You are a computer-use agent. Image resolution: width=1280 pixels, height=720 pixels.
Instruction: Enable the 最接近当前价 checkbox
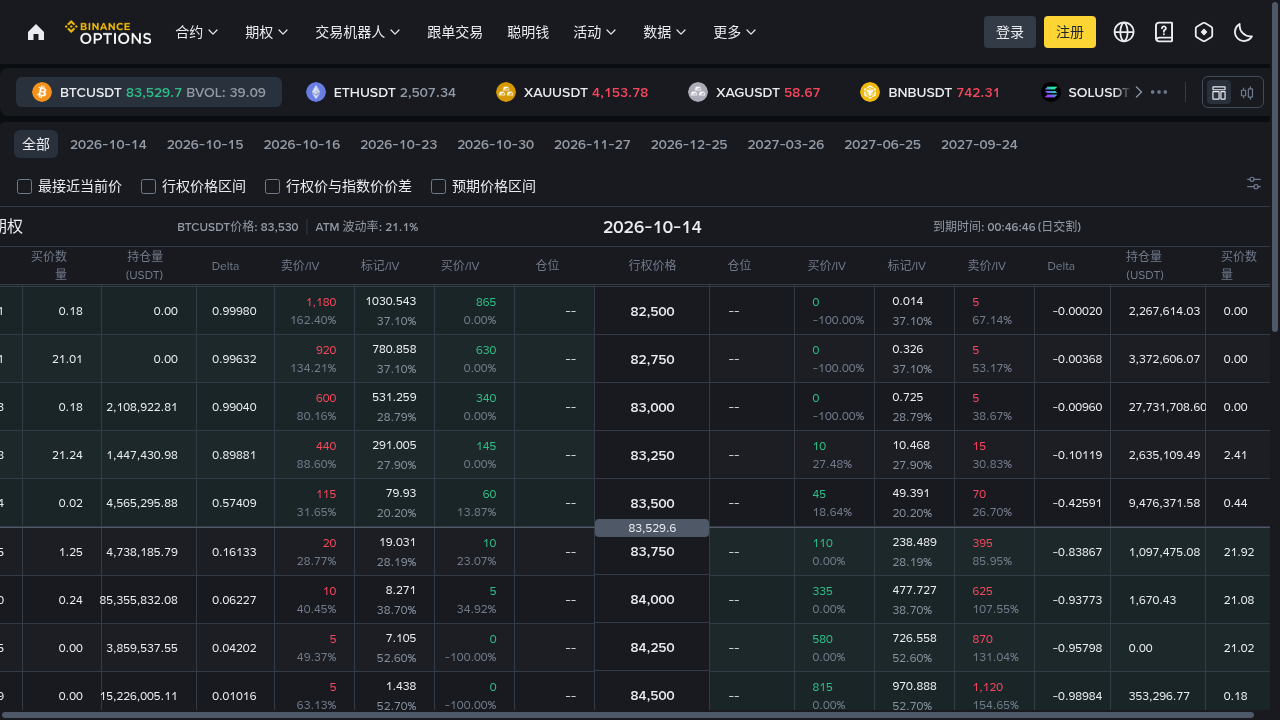[25, 186]
